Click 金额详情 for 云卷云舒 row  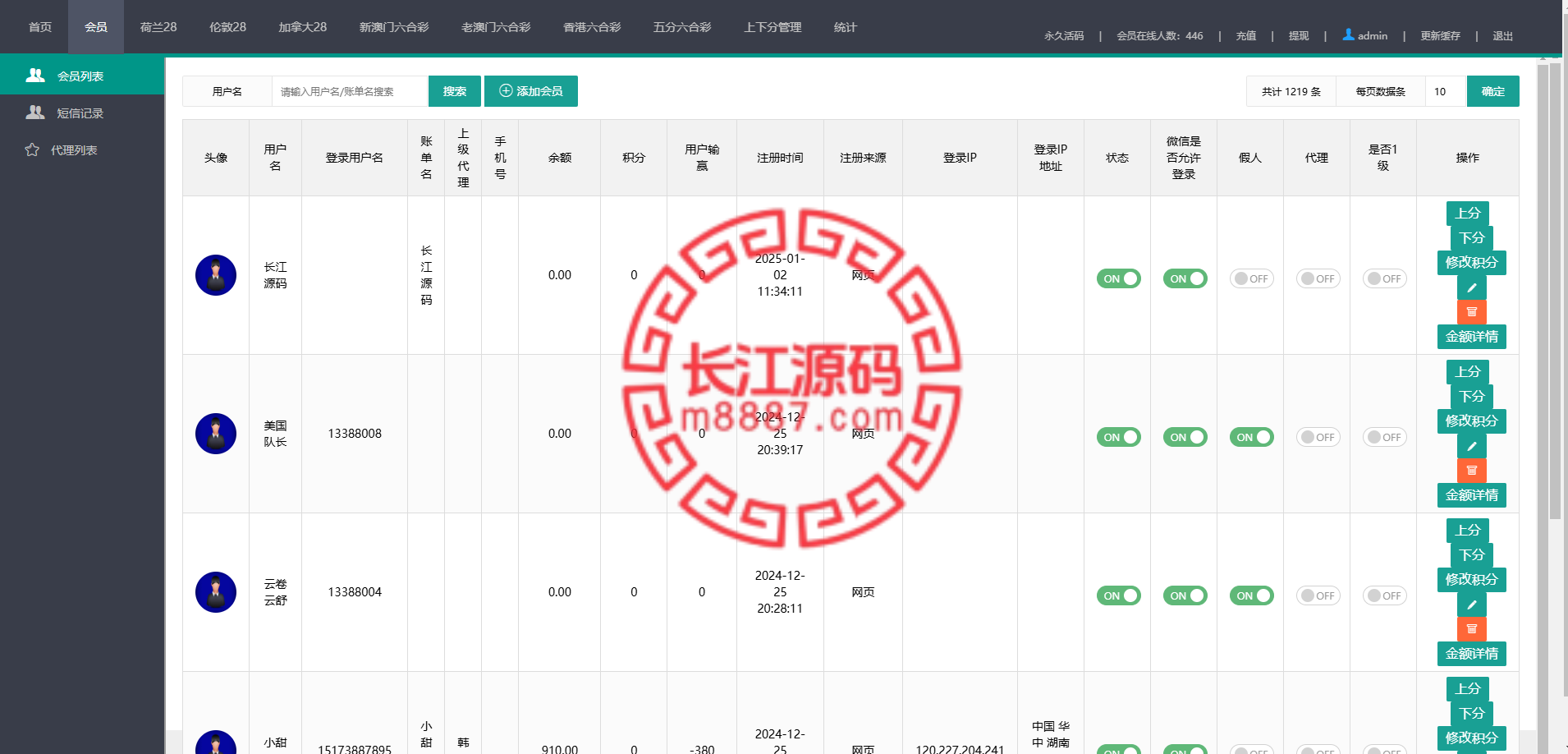(x=1472, y=654)
